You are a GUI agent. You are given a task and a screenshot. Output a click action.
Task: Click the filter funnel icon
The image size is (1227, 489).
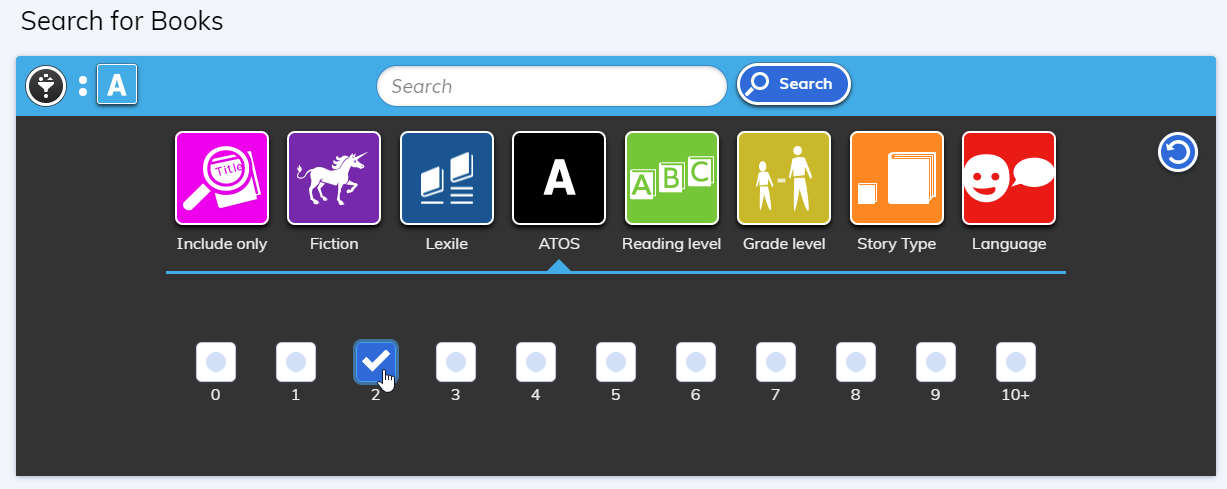[x=46, y=86]
